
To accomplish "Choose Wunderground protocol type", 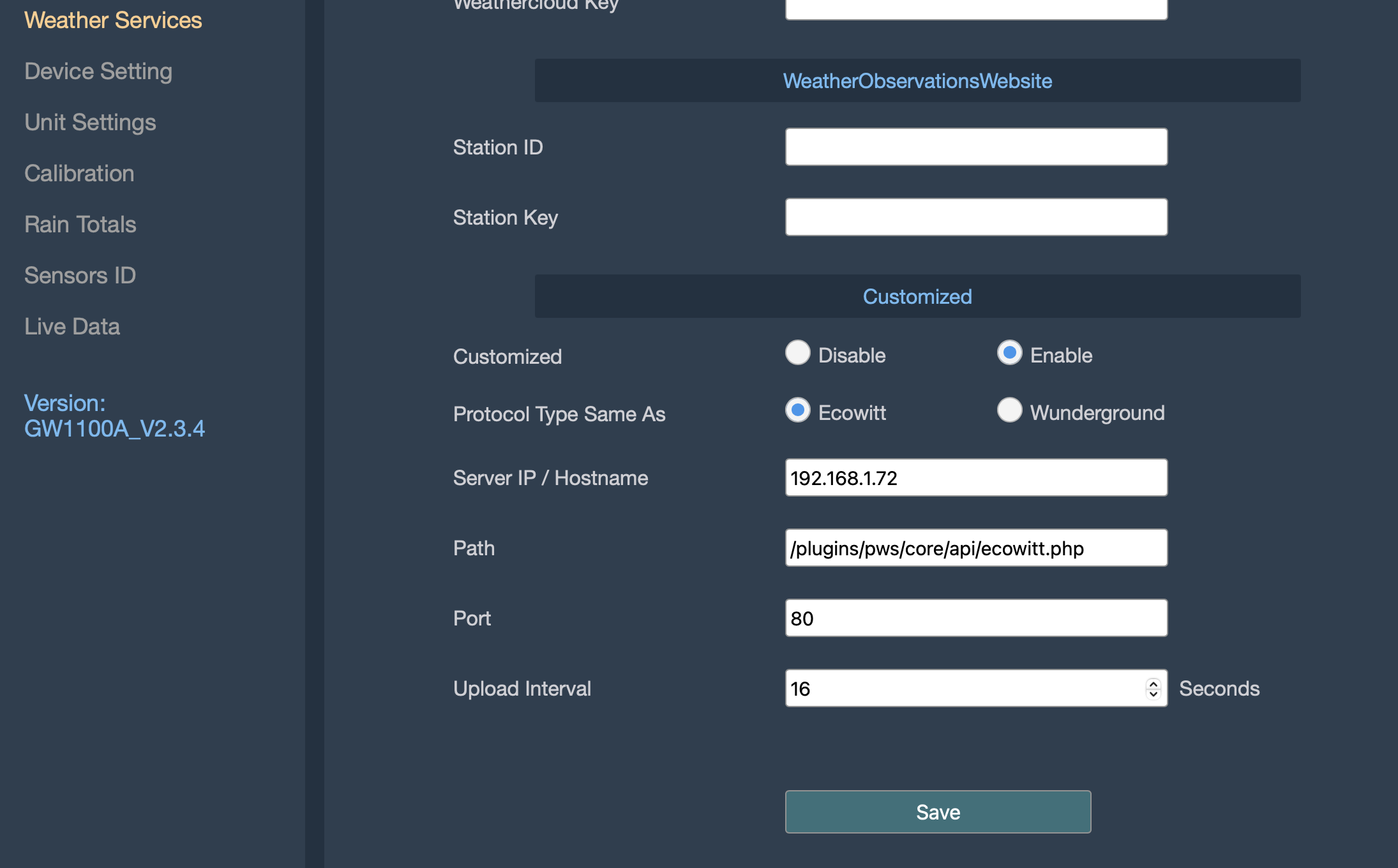I will [1009, 410].
